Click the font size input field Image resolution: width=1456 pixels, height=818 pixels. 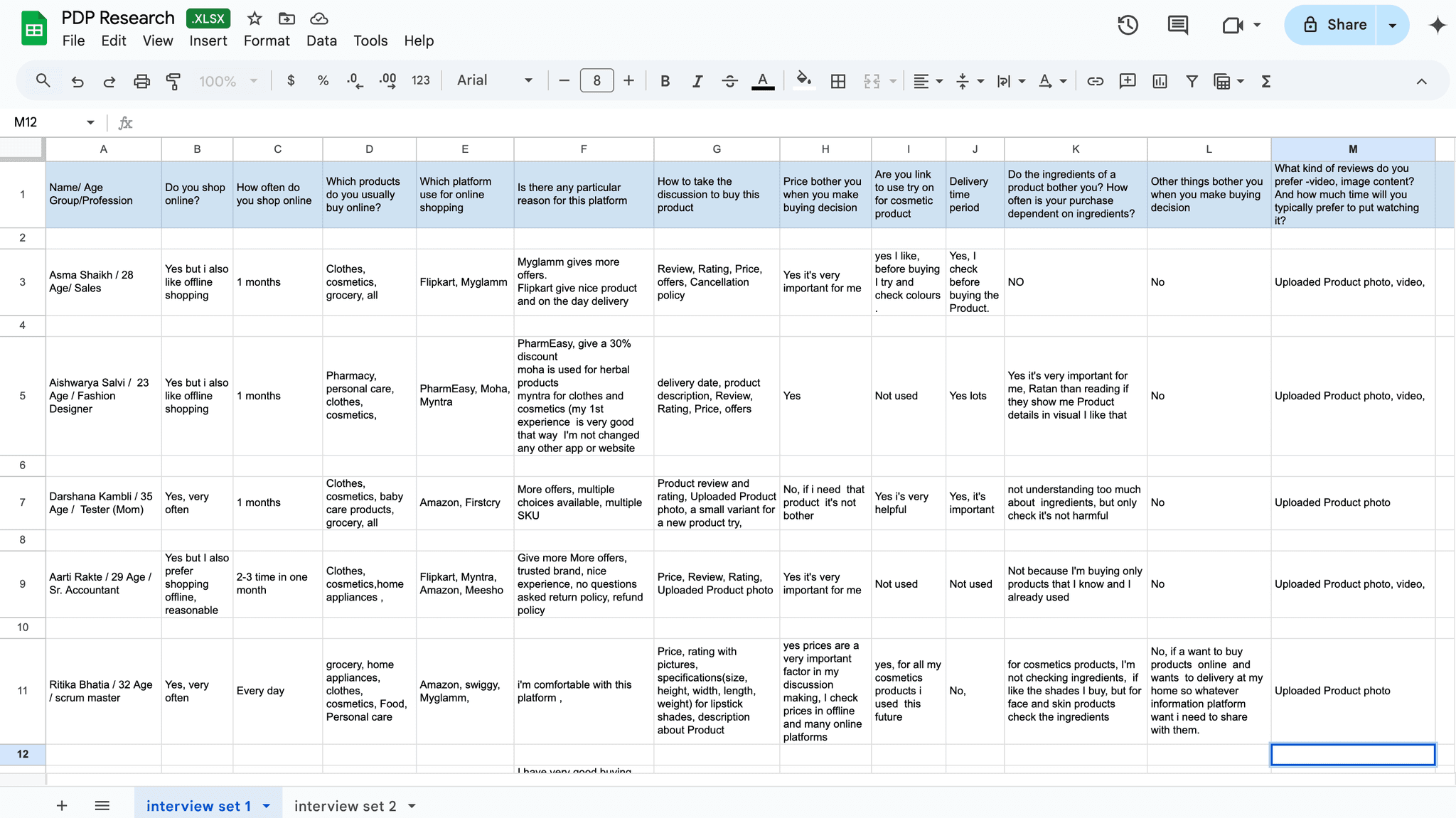click(x=596, y=81)
